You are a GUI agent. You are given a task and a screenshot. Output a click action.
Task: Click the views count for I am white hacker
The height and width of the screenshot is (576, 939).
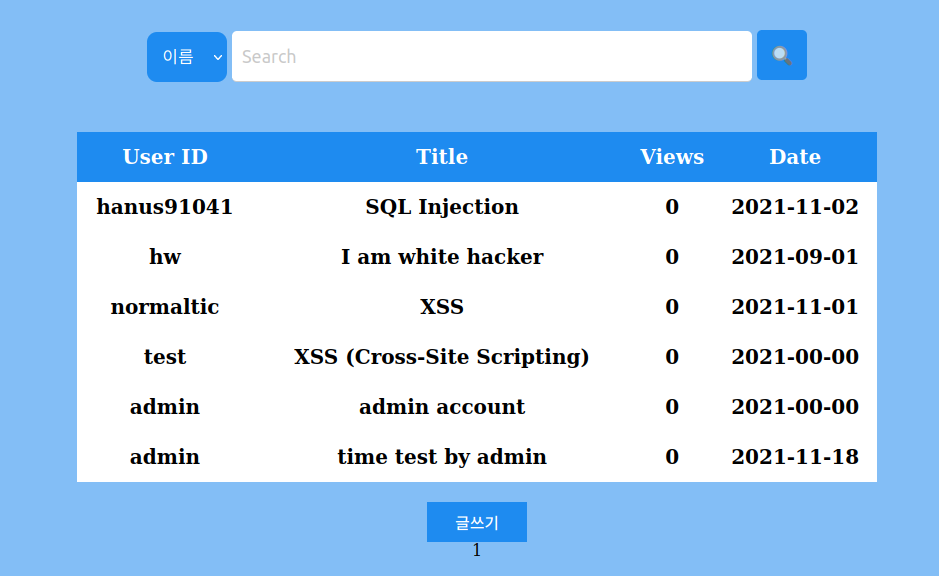(x=672, y=257)
